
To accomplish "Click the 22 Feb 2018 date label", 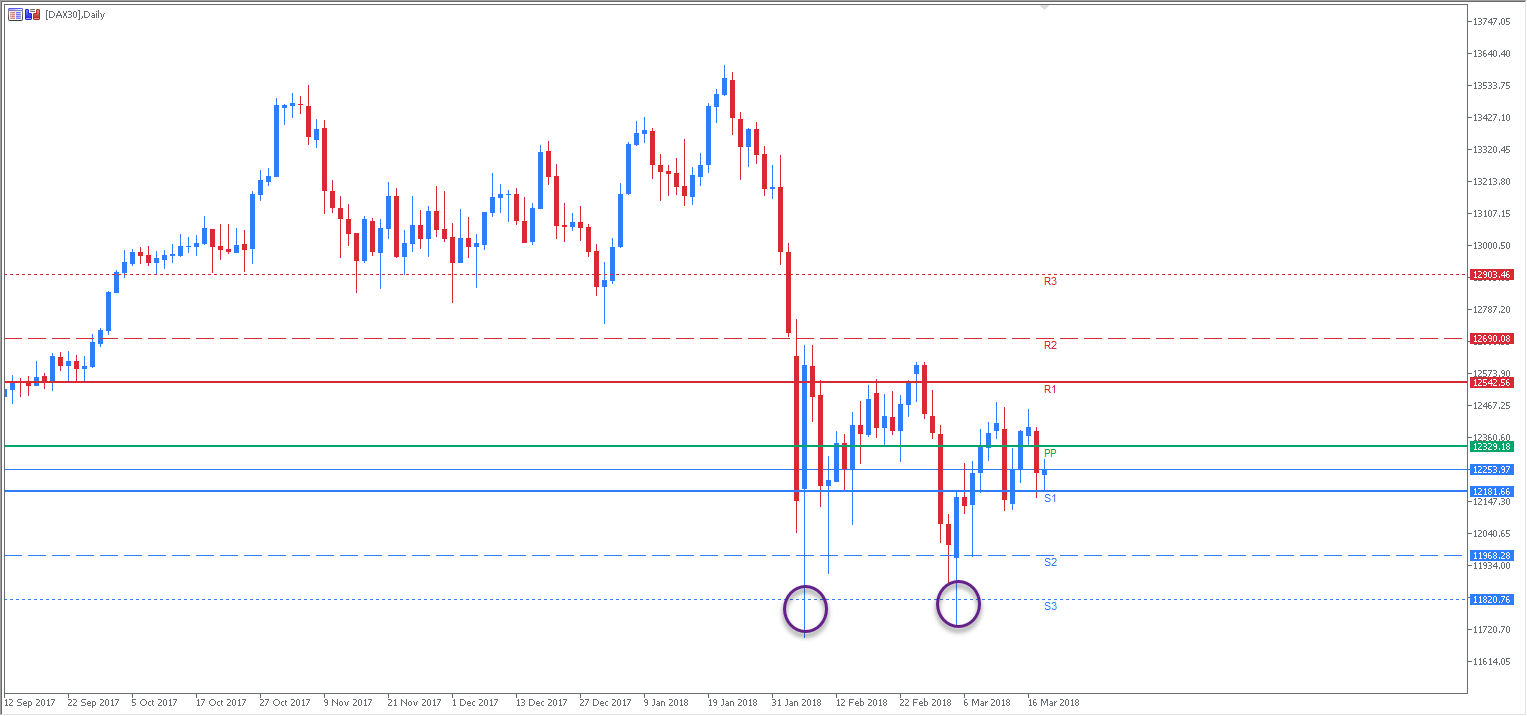I will point(925,703).
